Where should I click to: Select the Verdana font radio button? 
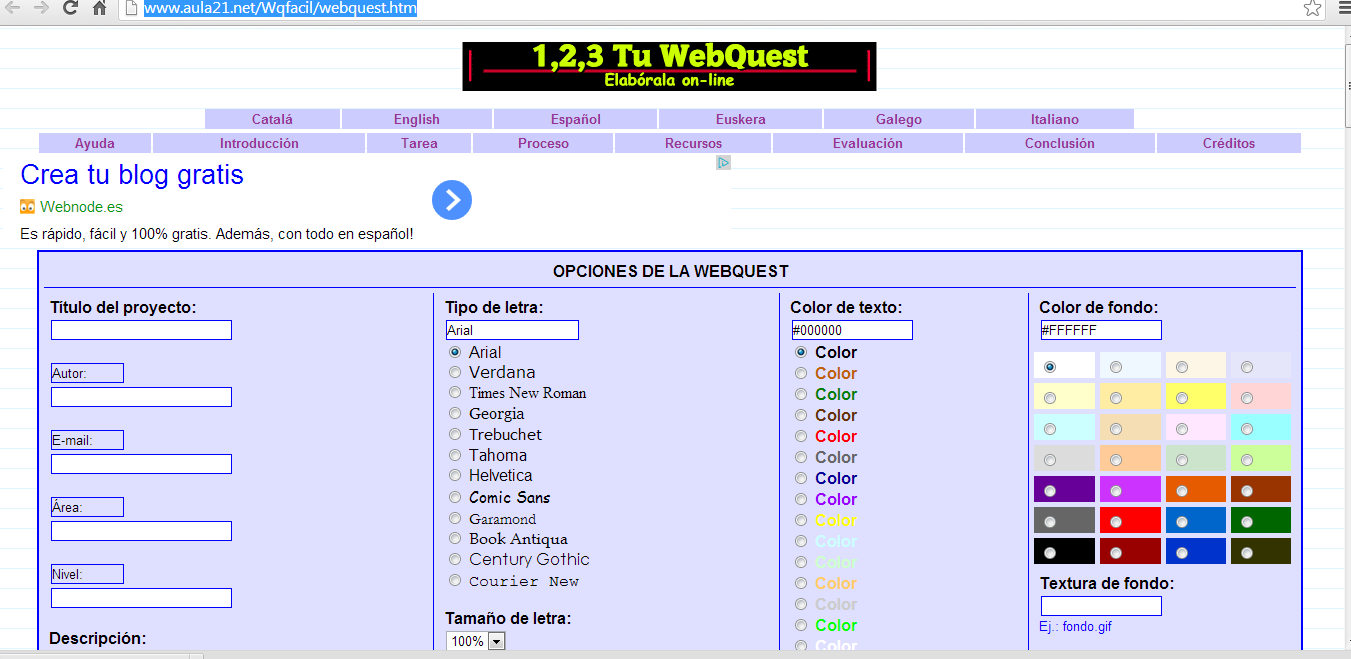(x=455, y=373)
